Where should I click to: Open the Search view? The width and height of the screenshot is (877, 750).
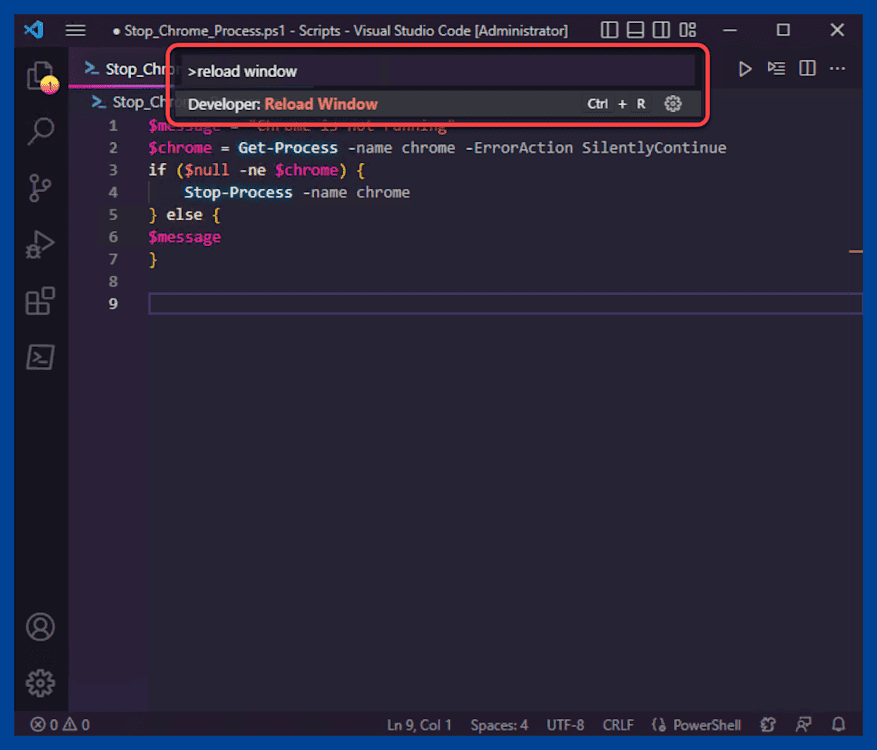click(41, 131)
